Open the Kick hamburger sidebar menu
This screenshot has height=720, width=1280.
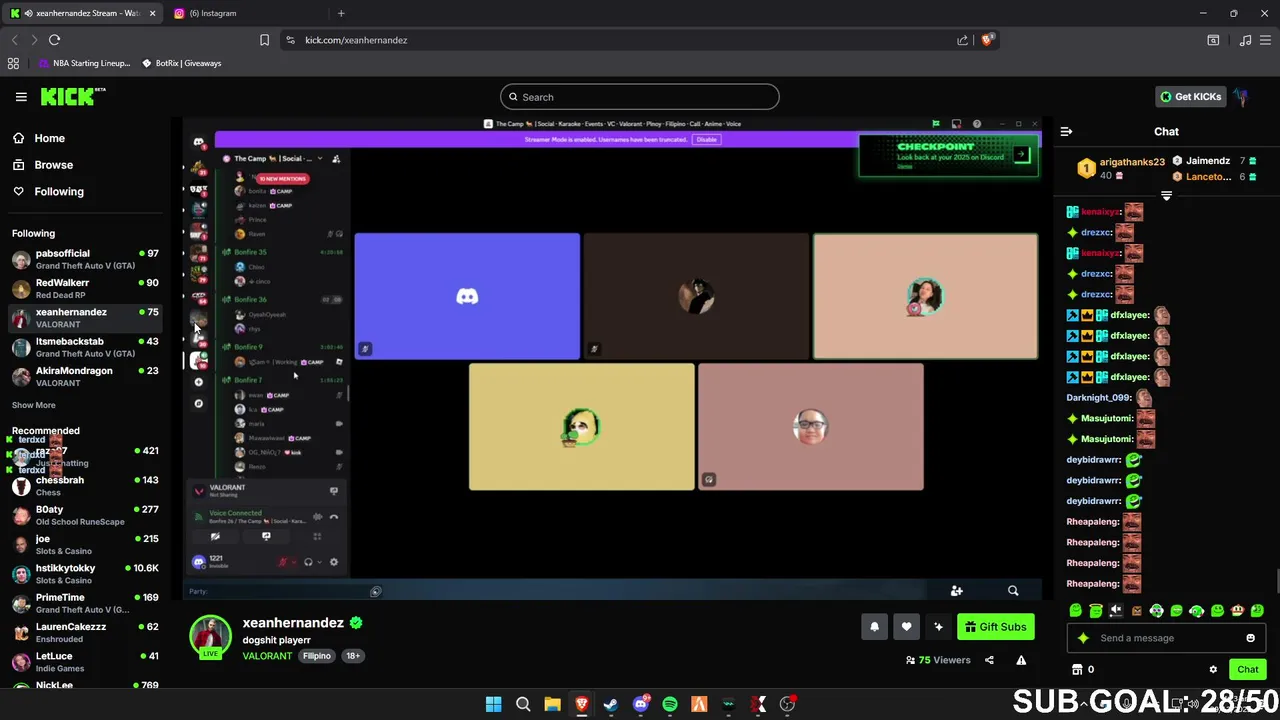tap(21, 97)
